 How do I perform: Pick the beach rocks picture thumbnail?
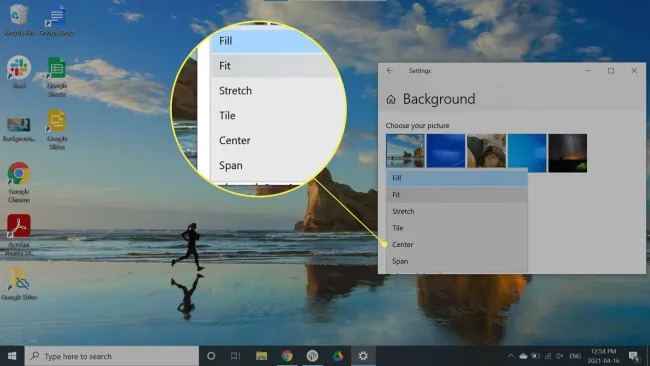coord(405,151)
